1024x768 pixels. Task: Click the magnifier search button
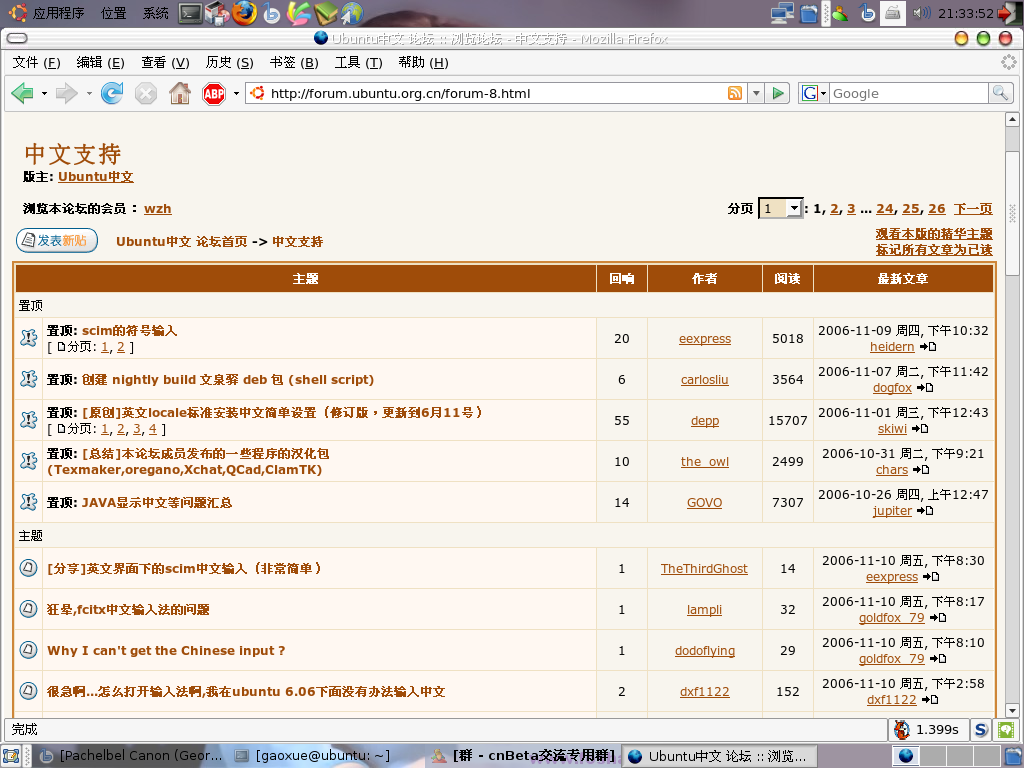click(x=1000, y=93)
